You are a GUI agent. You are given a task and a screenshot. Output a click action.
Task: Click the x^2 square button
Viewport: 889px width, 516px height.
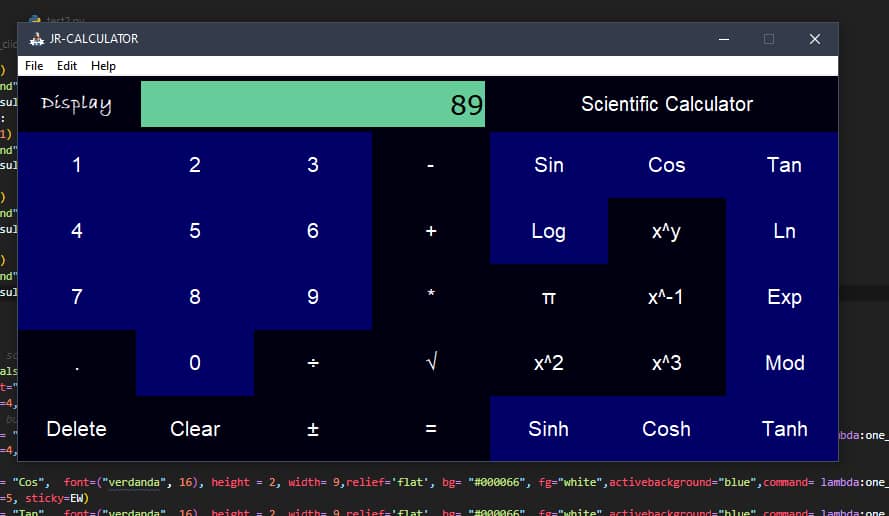[549, 362]
